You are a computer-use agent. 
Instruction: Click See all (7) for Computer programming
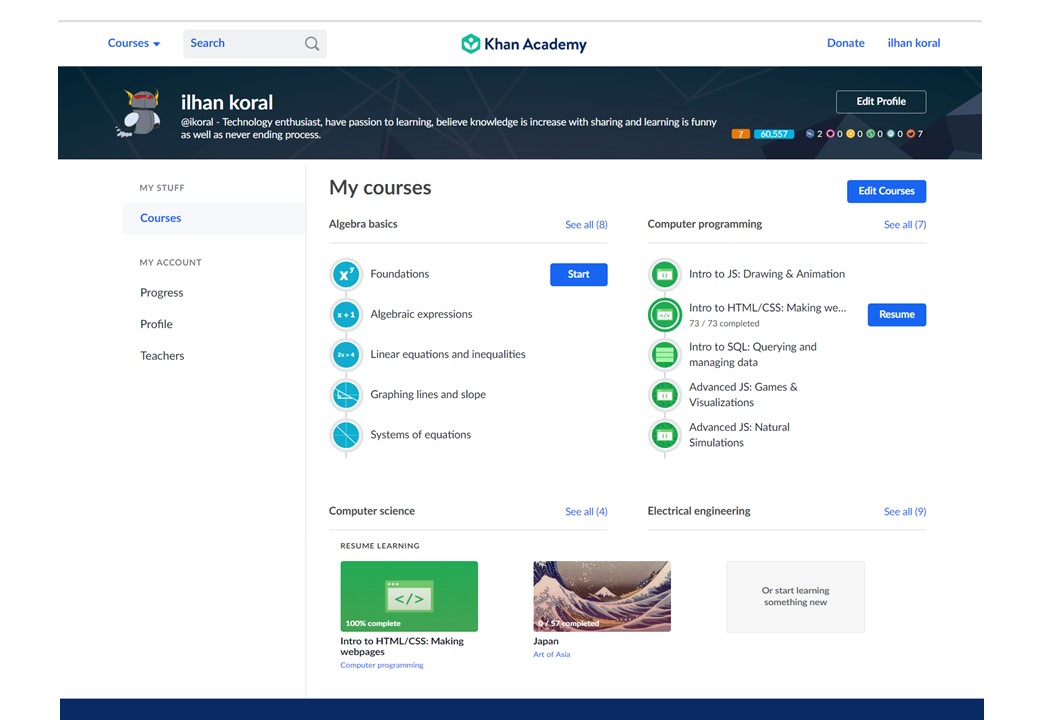(x=905, y=225)
